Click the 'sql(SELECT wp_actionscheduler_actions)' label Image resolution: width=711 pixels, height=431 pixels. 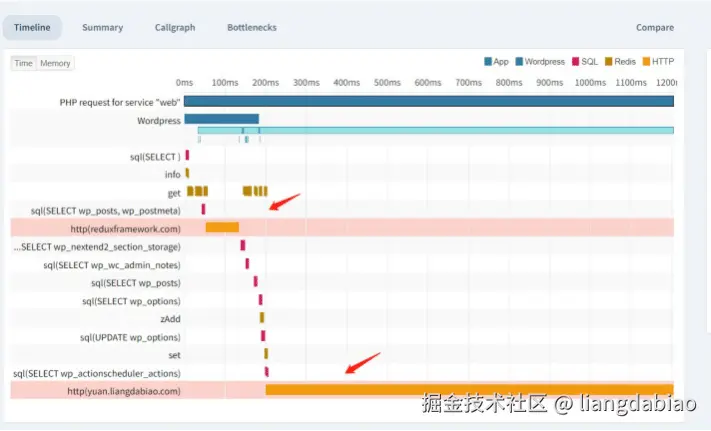(x=97, y=373)
